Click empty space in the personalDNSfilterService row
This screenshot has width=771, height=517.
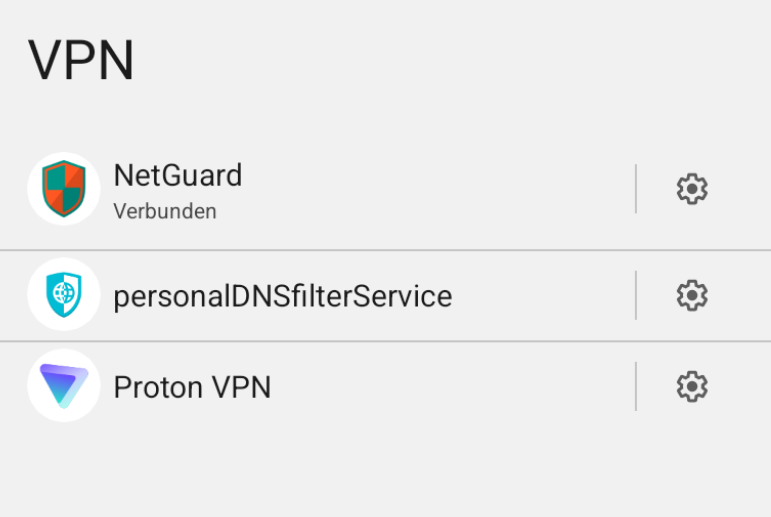pyautogui.click(x=541, y=295)
